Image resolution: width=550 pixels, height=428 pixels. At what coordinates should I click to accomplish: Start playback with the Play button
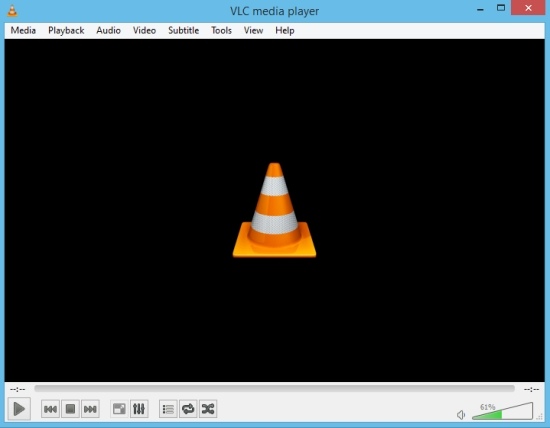pos(19,409)
